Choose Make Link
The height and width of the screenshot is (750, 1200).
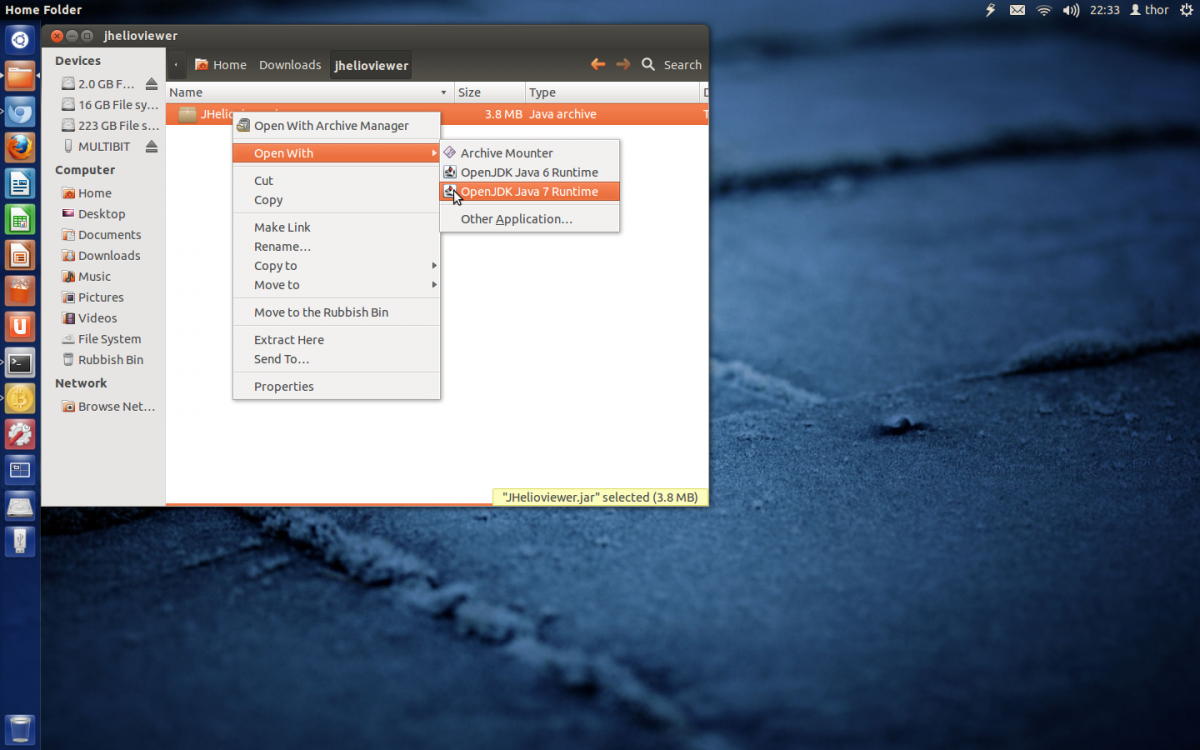pyautogui.click(x=336, y=227)
